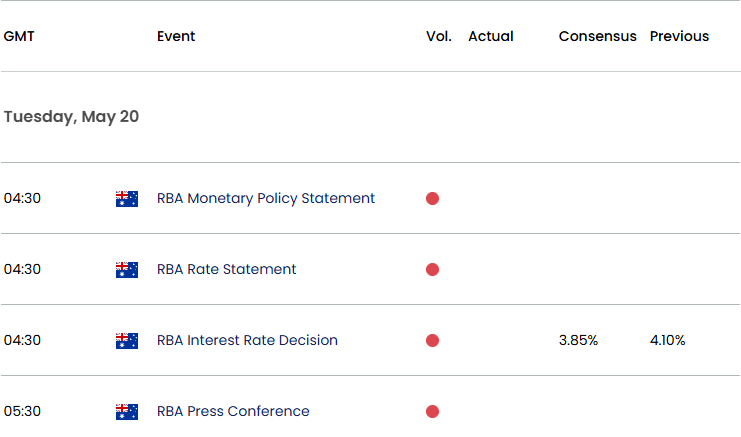Open the RBA Monetary Policy Statement event
The image size is (741, 437).
[266, 198]
